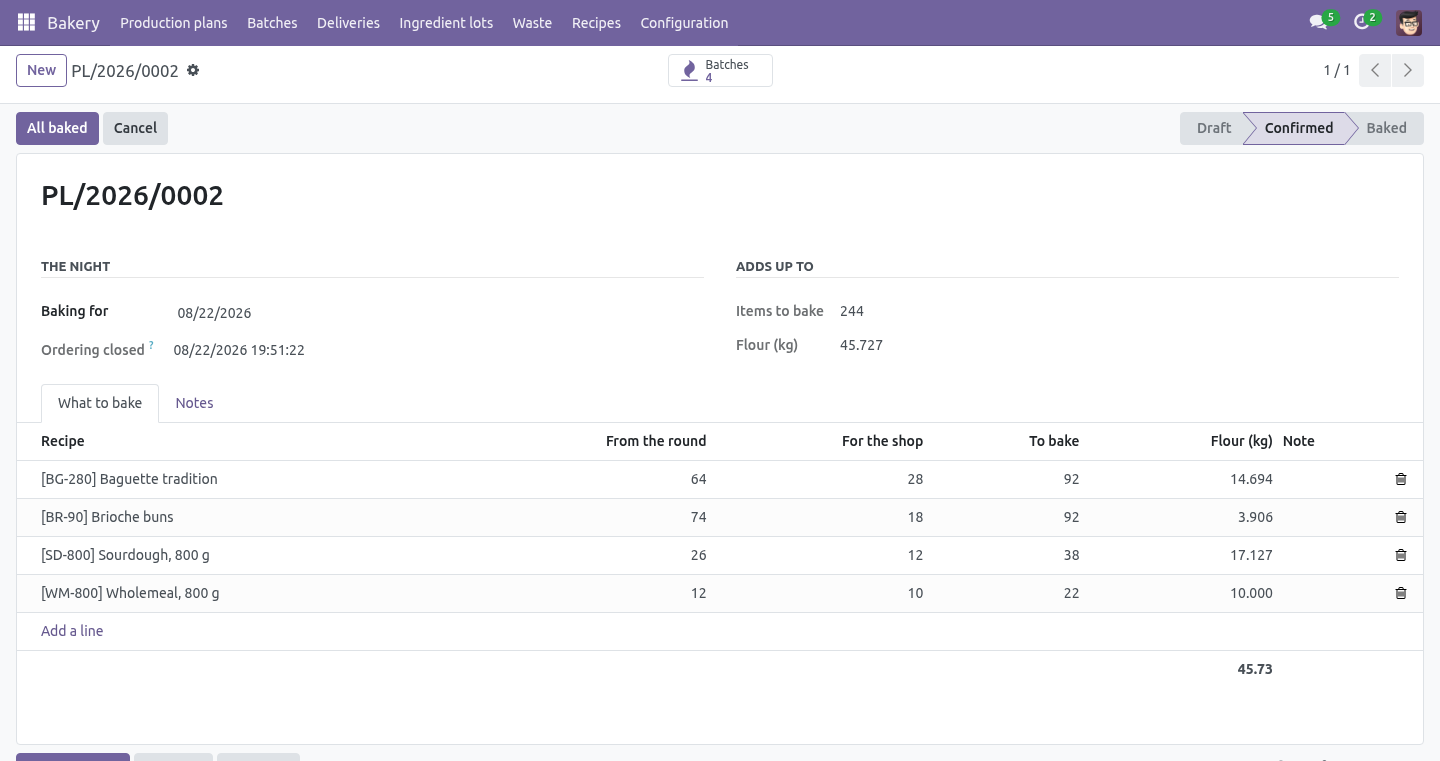This screenshot has width=1440, height=761.
Task: Select the What to bake tab
Action: [x=100, y=403]
